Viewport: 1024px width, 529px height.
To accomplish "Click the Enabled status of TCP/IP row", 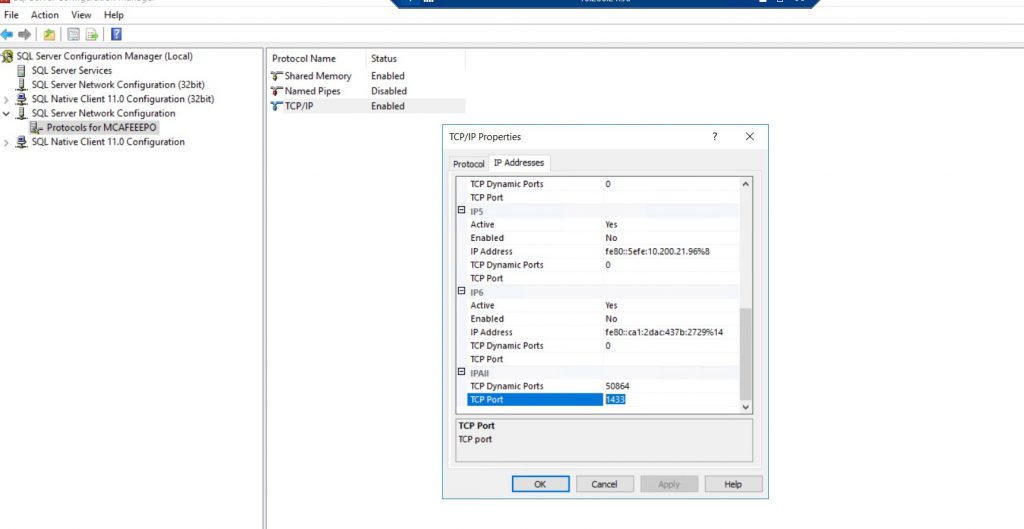I will tap(388, 106).
